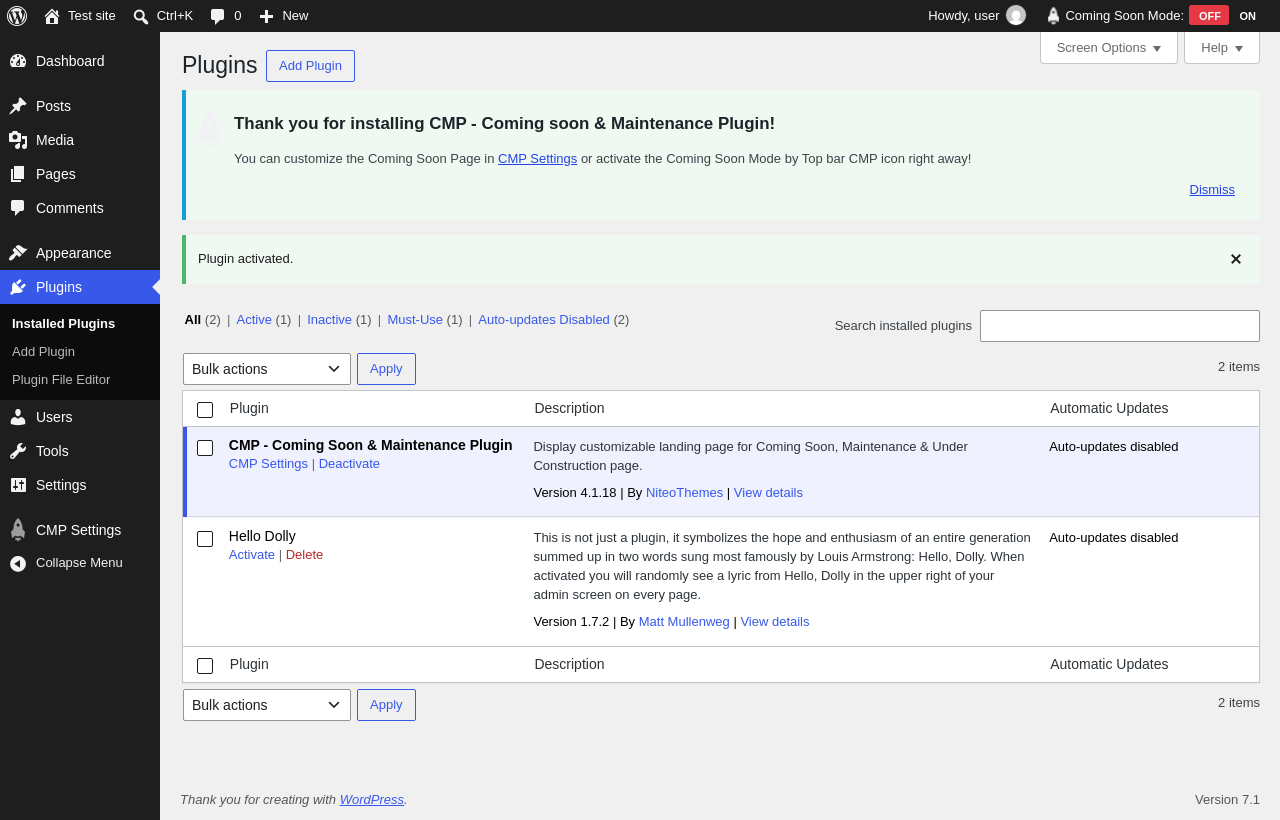Open Matt Mullenweg author link
The height and width of the screenshot is (820, 1280).
tap(684, 622)
